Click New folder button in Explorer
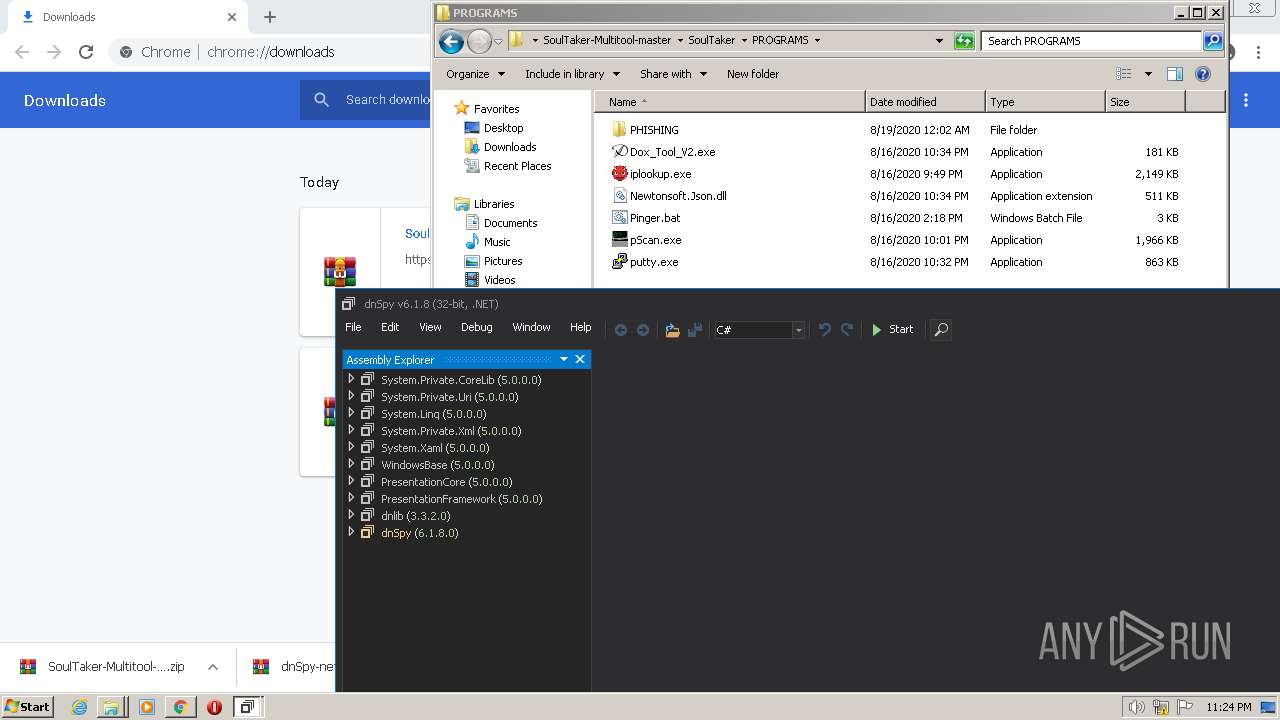 click(x=753, y=74)
